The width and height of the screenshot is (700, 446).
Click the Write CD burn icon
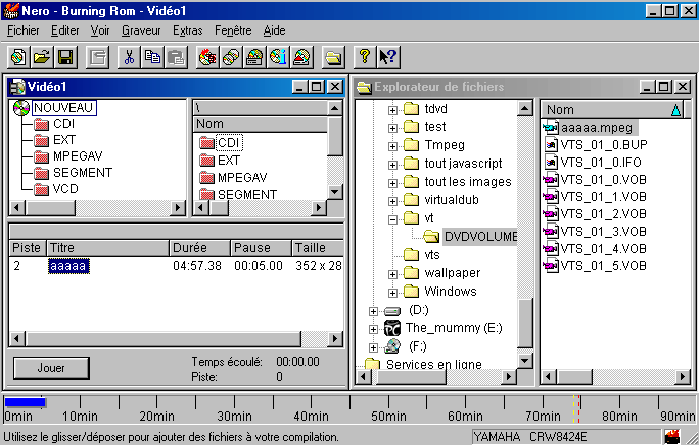(x=208, y=57)
